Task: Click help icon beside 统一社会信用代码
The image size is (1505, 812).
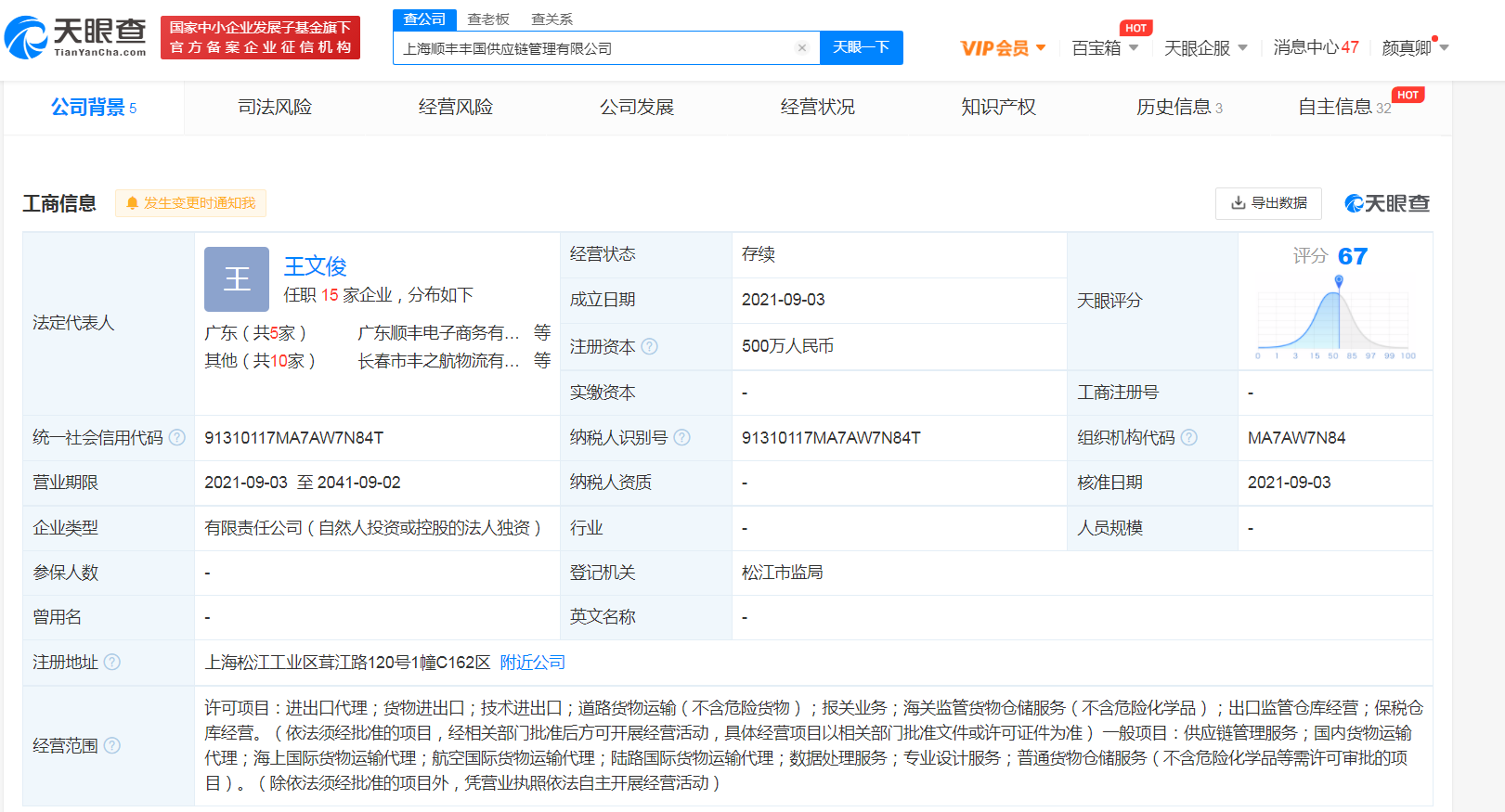Action: (177, 437)
